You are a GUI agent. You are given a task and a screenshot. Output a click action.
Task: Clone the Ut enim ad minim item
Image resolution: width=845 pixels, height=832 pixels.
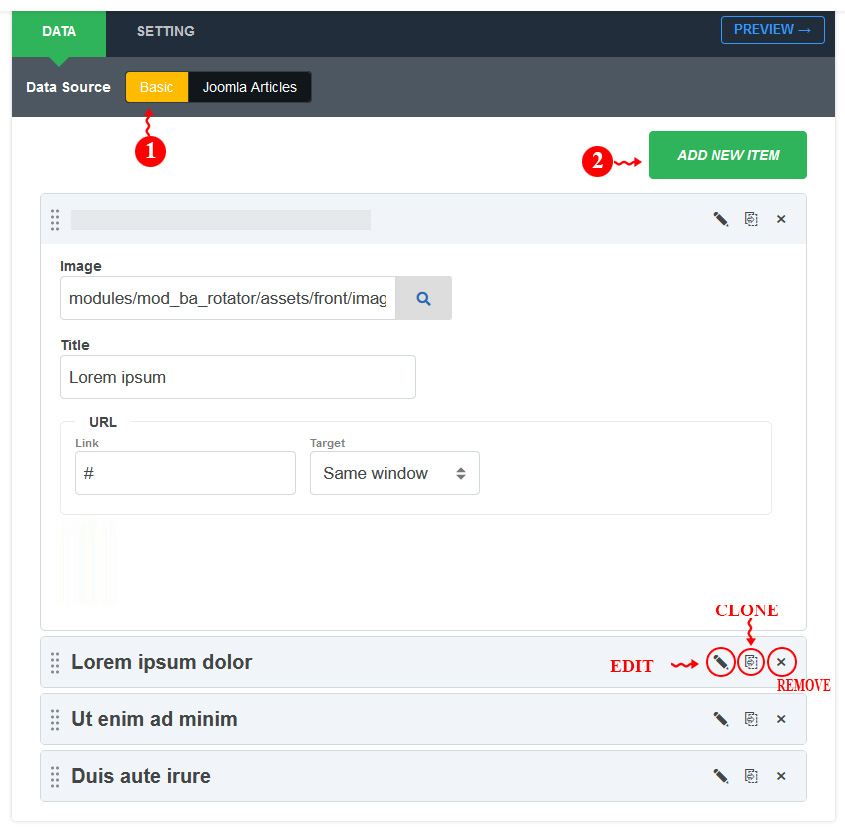[751, 719]
